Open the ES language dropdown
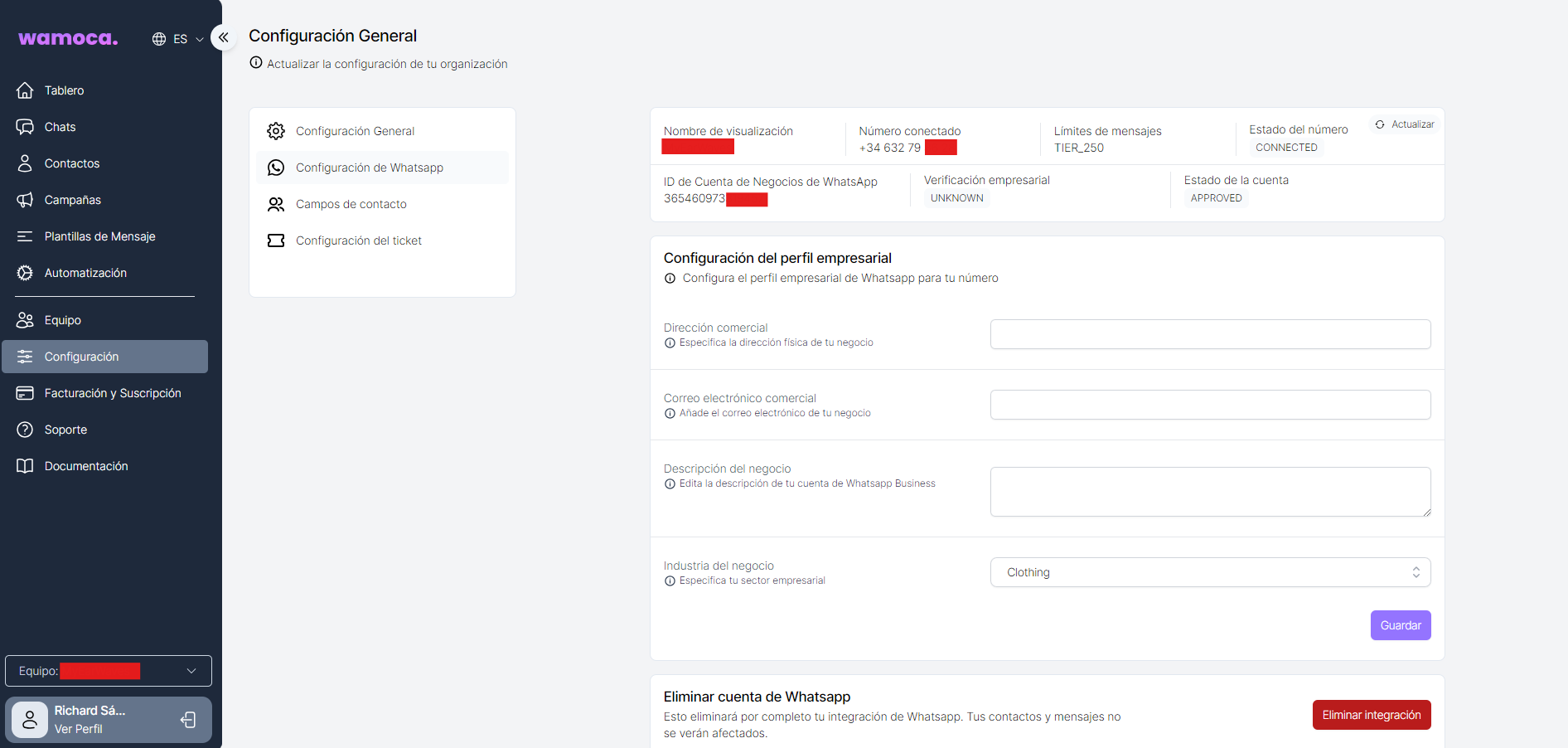This screenshot has width=1568, height=748. 178,39
